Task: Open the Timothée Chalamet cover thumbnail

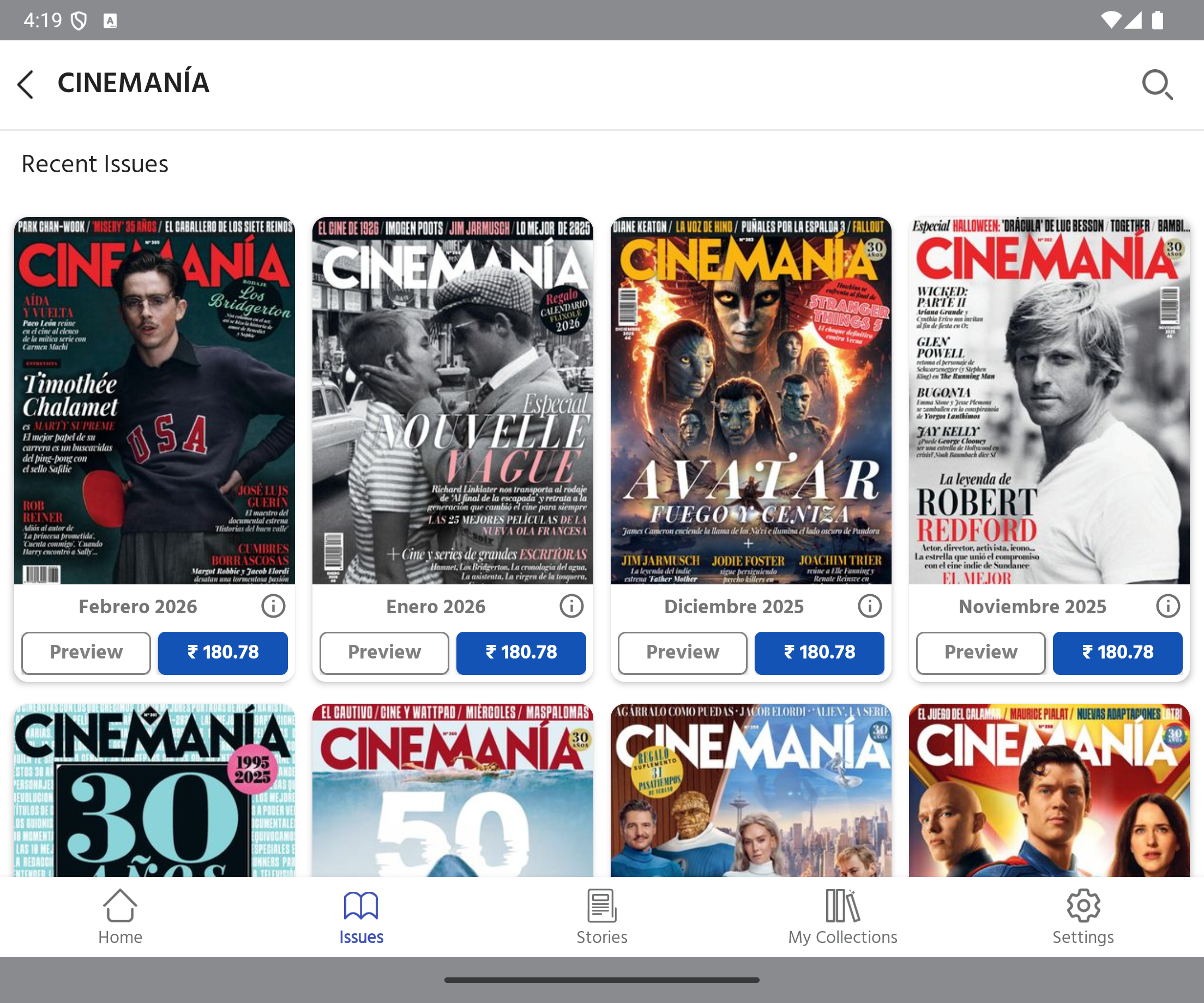Action: pyautogui.click(x=154, y=400)
